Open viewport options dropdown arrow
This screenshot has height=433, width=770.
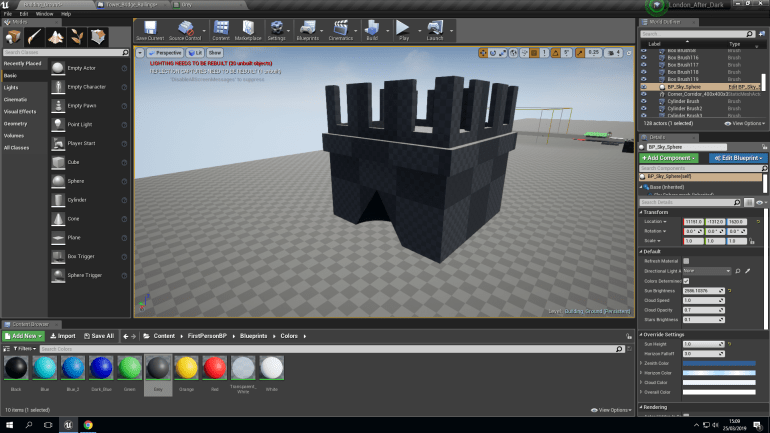click(x=140, y=53)
